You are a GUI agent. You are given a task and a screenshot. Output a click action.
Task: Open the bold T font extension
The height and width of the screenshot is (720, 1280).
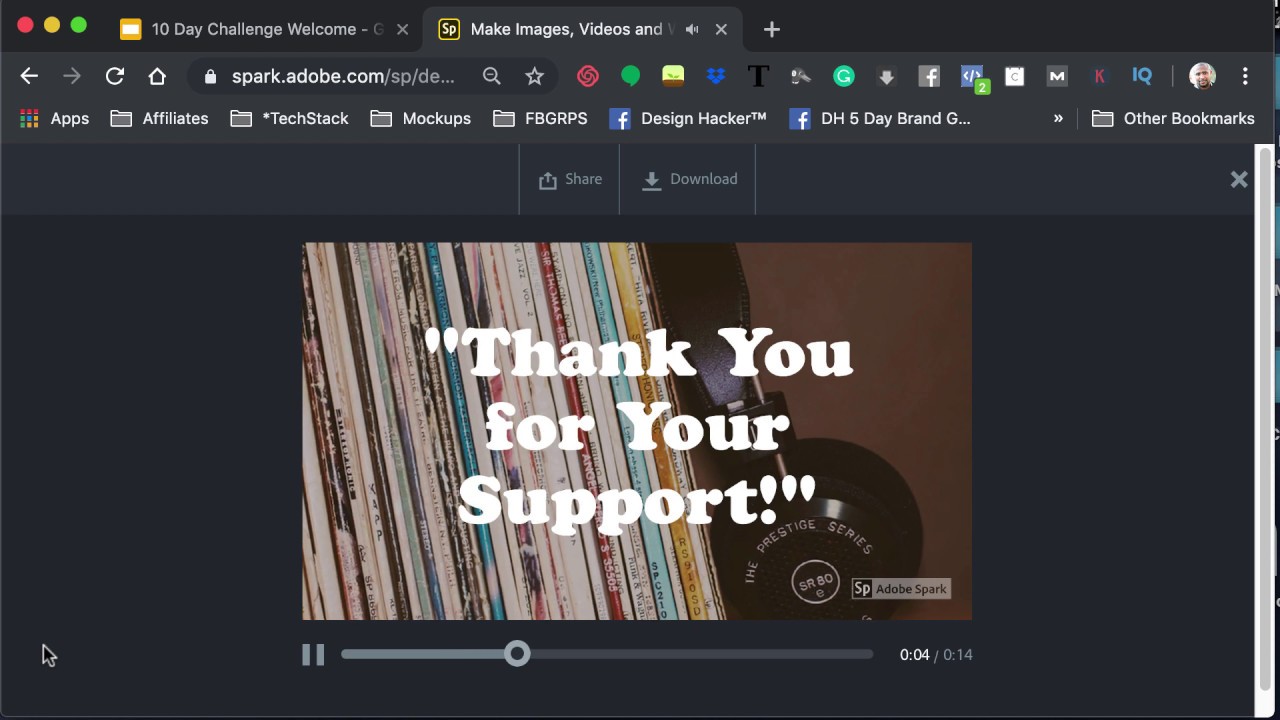tap(758, 76)
